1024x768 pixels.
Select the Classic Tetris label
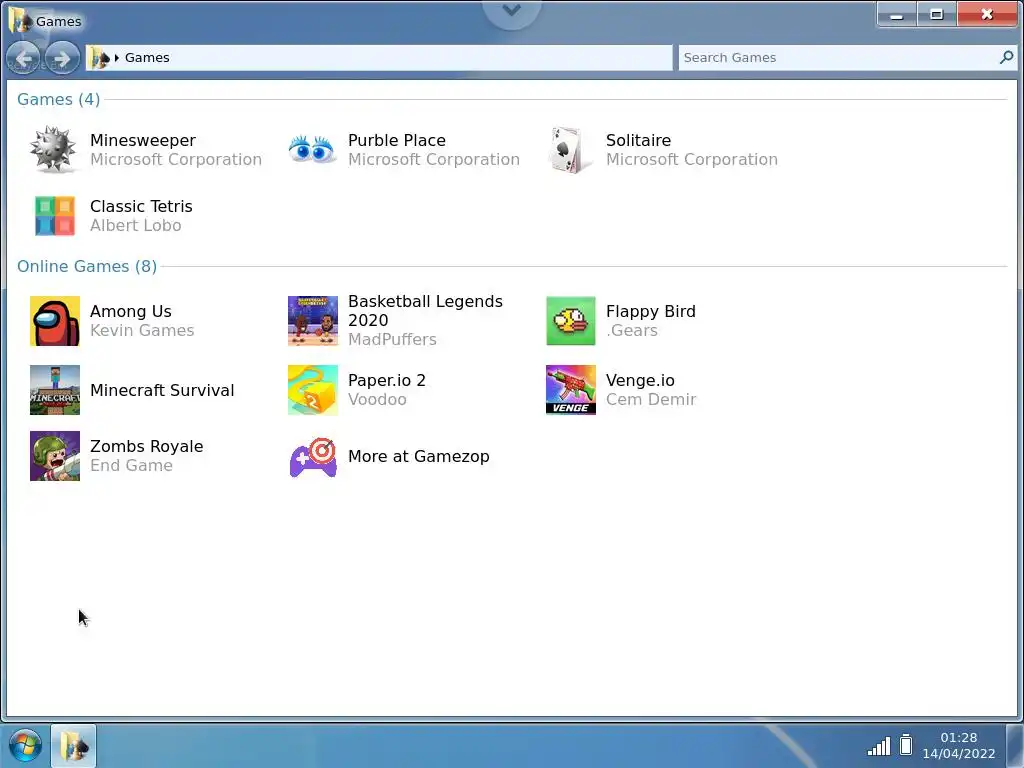pos(141,206)
